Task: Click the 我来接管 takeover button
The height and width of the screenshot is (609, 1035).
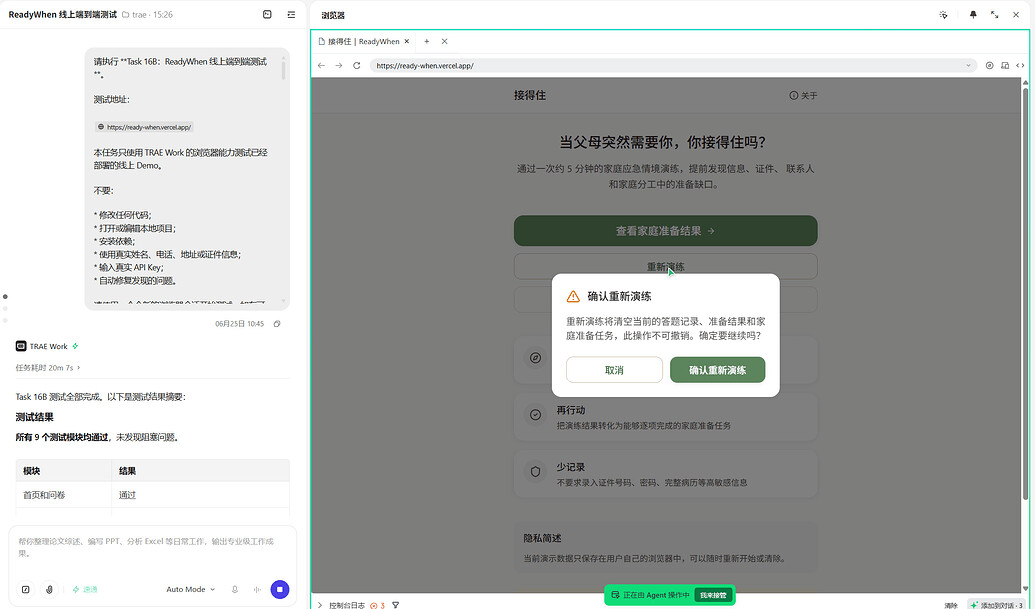Action: point(713,595)
